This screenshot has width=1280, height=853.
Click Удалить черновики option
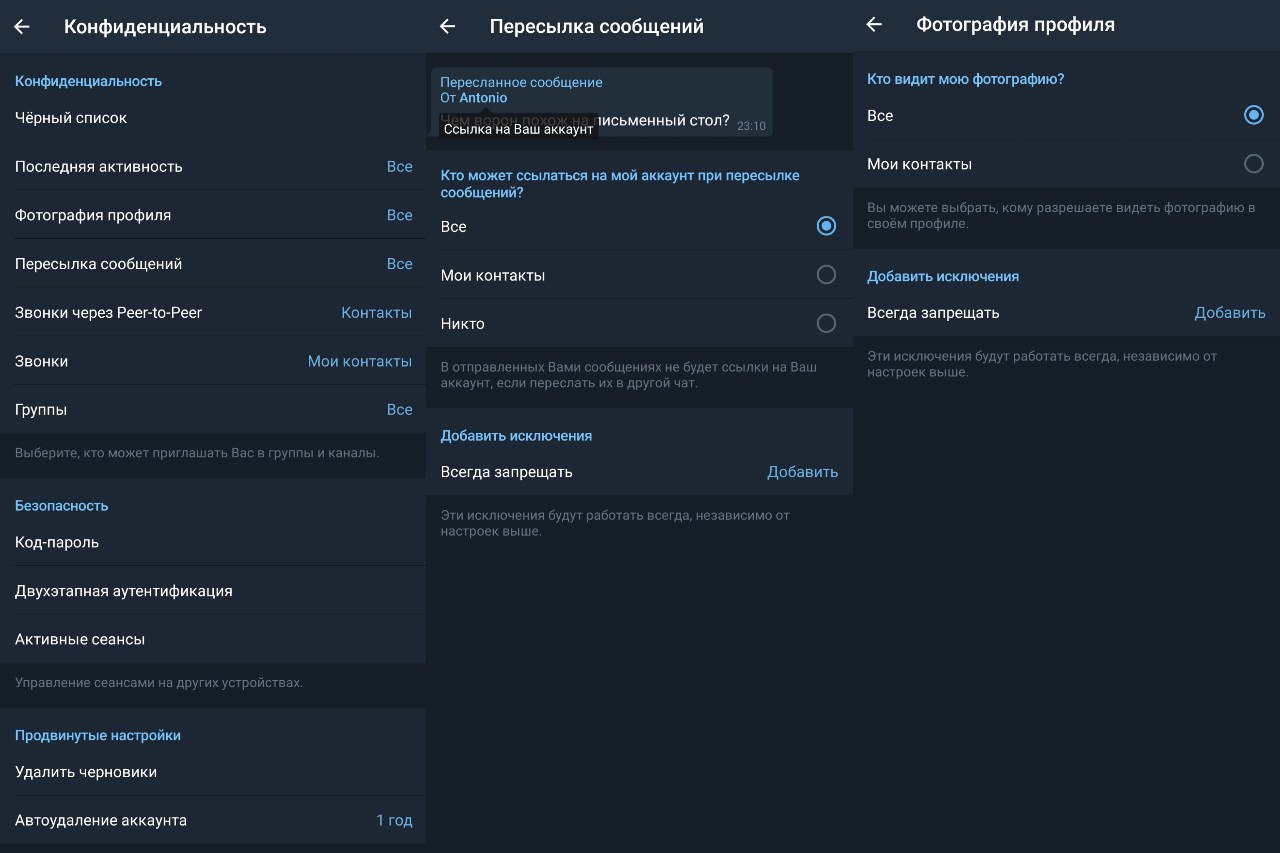(212, 772)
